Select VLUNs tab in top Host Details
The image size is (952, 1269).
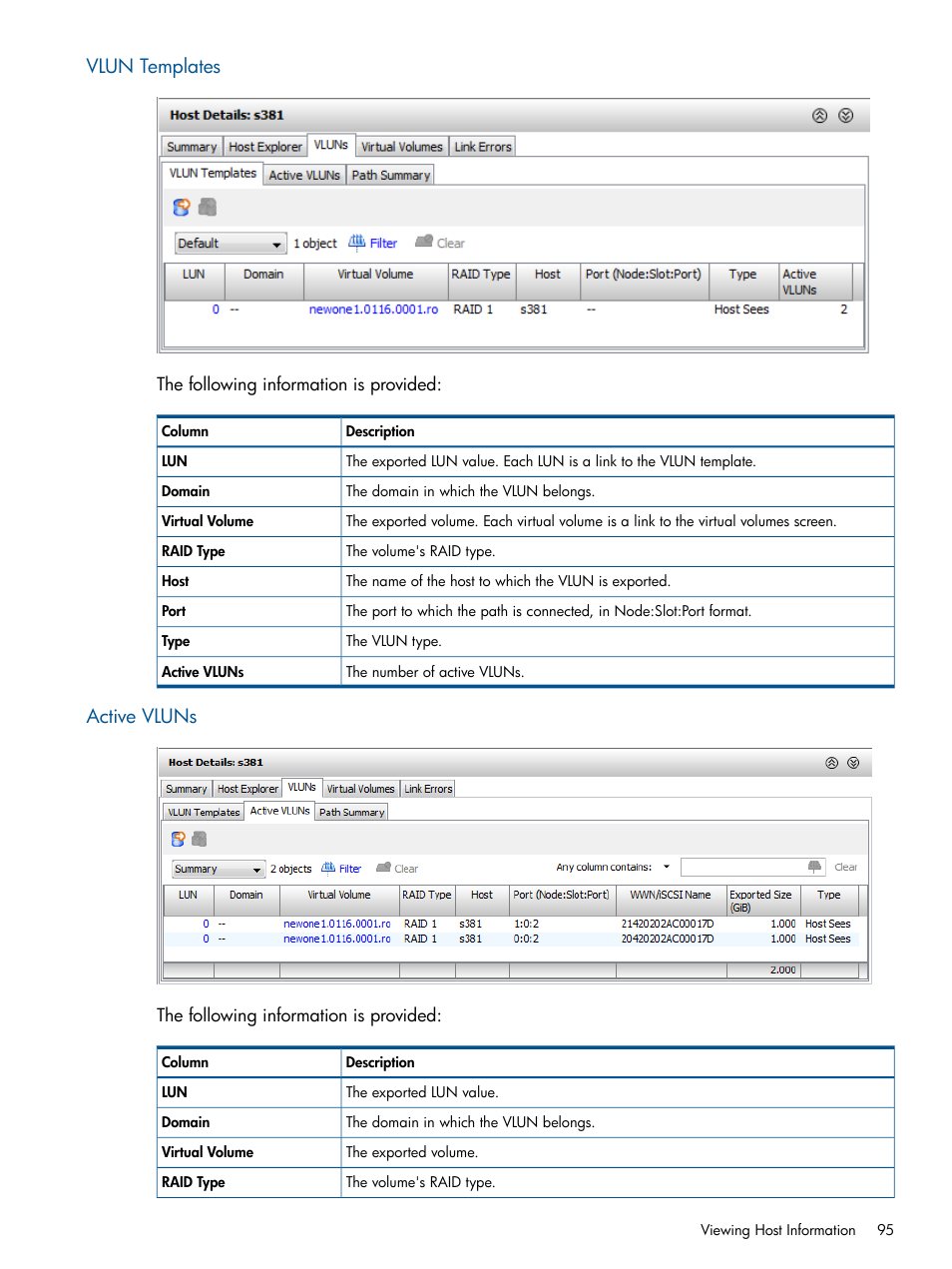pyautogui.click(x=331, y=145)
